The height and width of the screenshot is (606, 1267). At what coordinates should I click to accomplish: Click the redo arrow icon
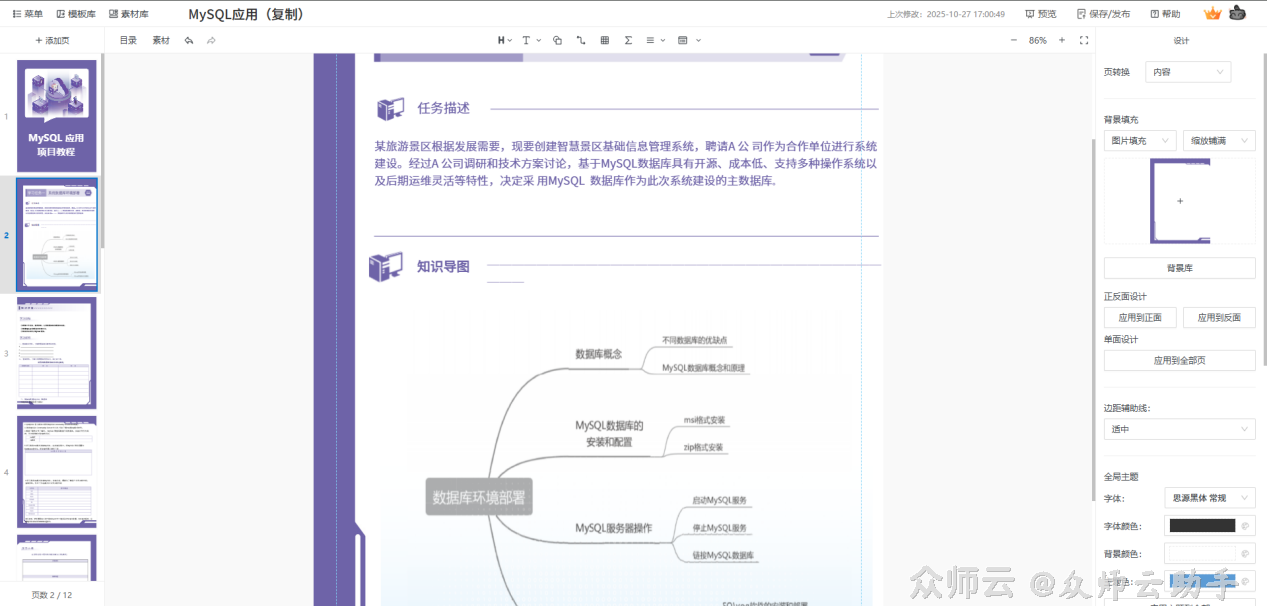pyautogui.click(x=211, y=40)
